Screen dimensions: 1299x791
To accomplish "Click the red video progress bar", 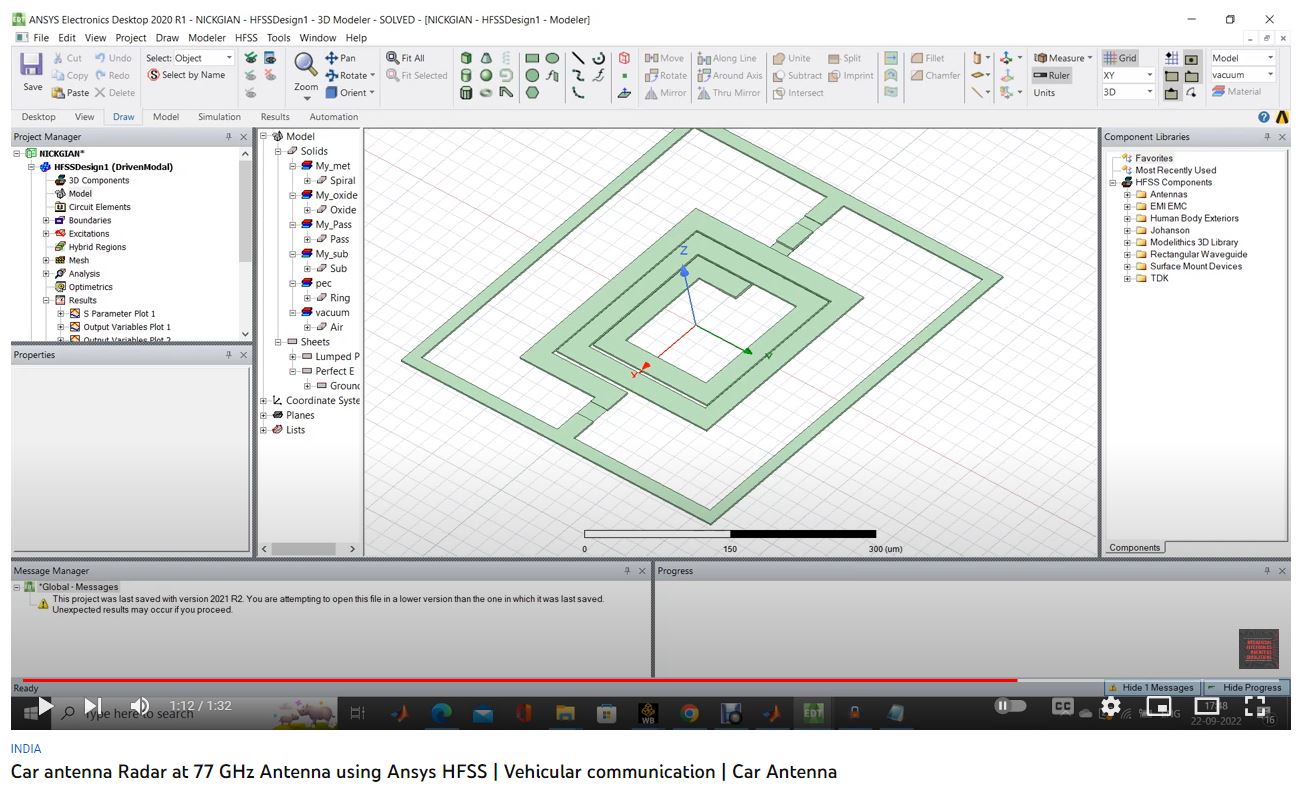I will coord(519,680).
